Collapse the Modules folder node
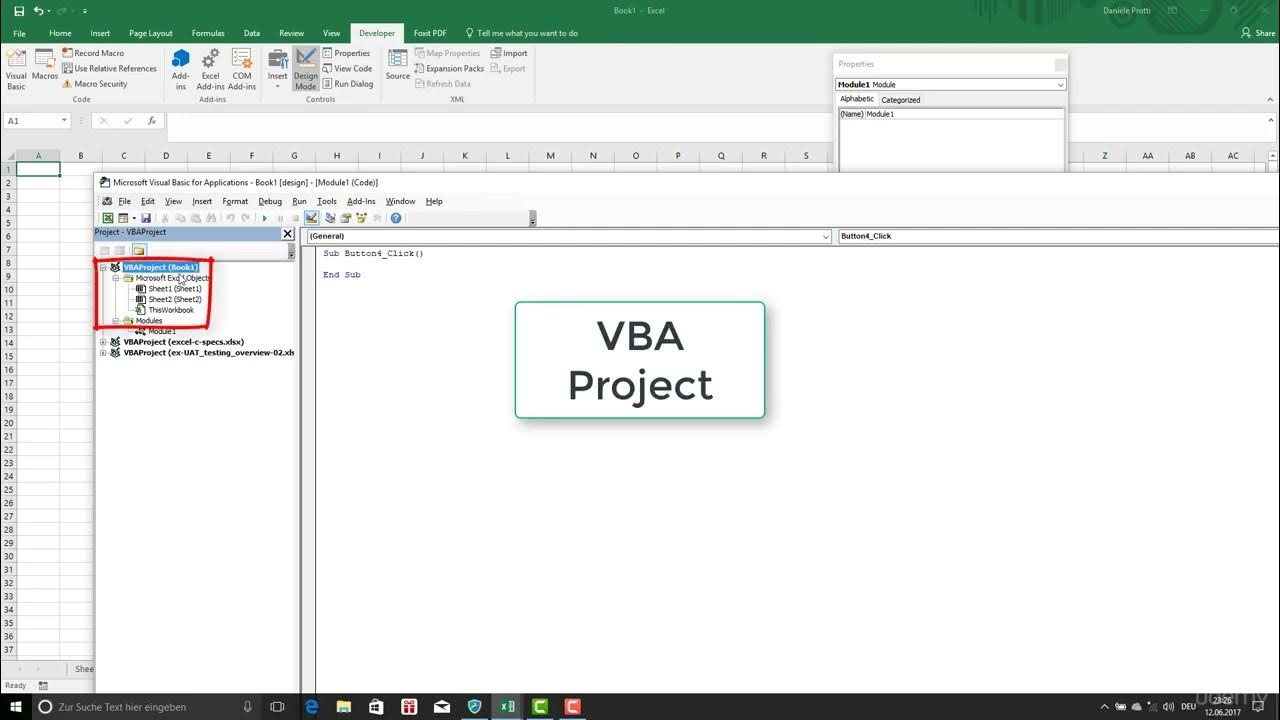 coord(116,321)
